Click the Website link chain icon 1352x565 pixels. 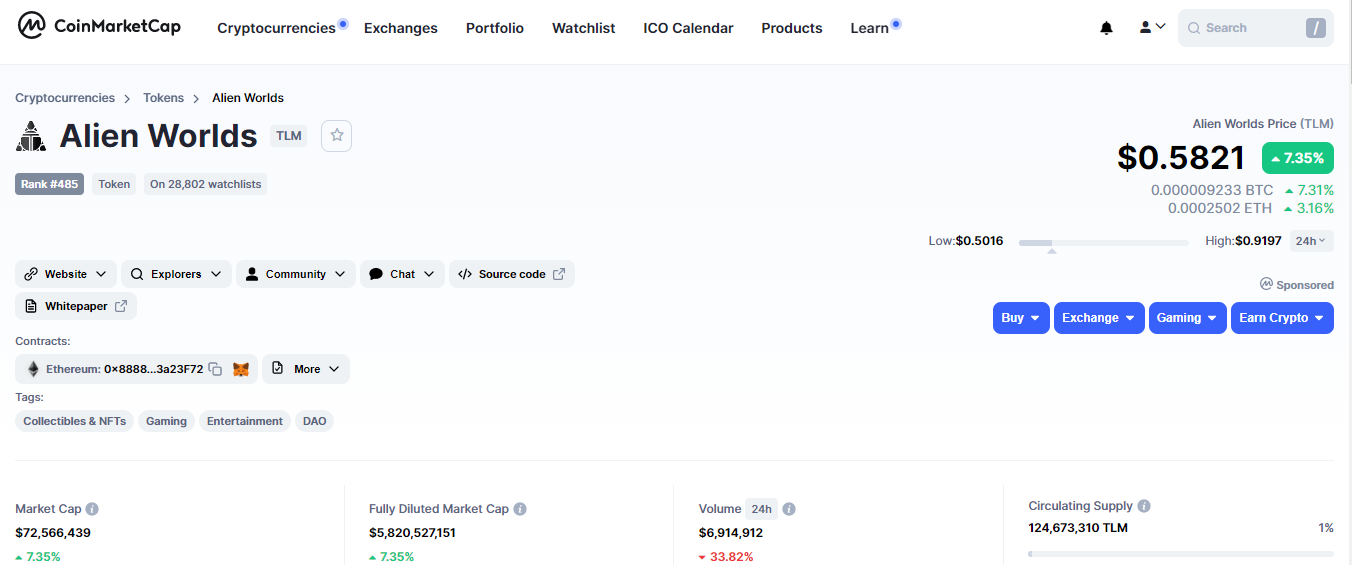pos(31,274)
